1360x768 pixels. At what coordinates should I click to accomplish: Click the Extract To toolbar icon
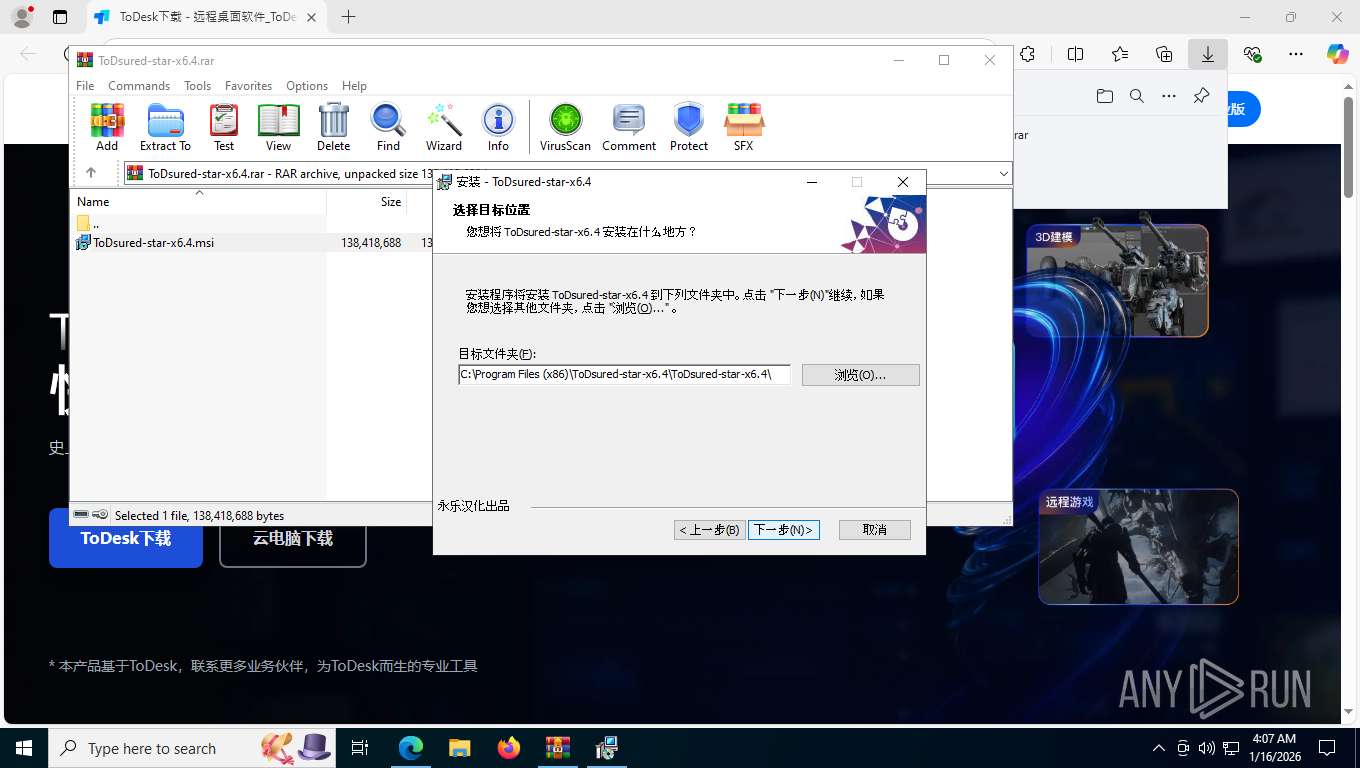(x=165, y=128)
